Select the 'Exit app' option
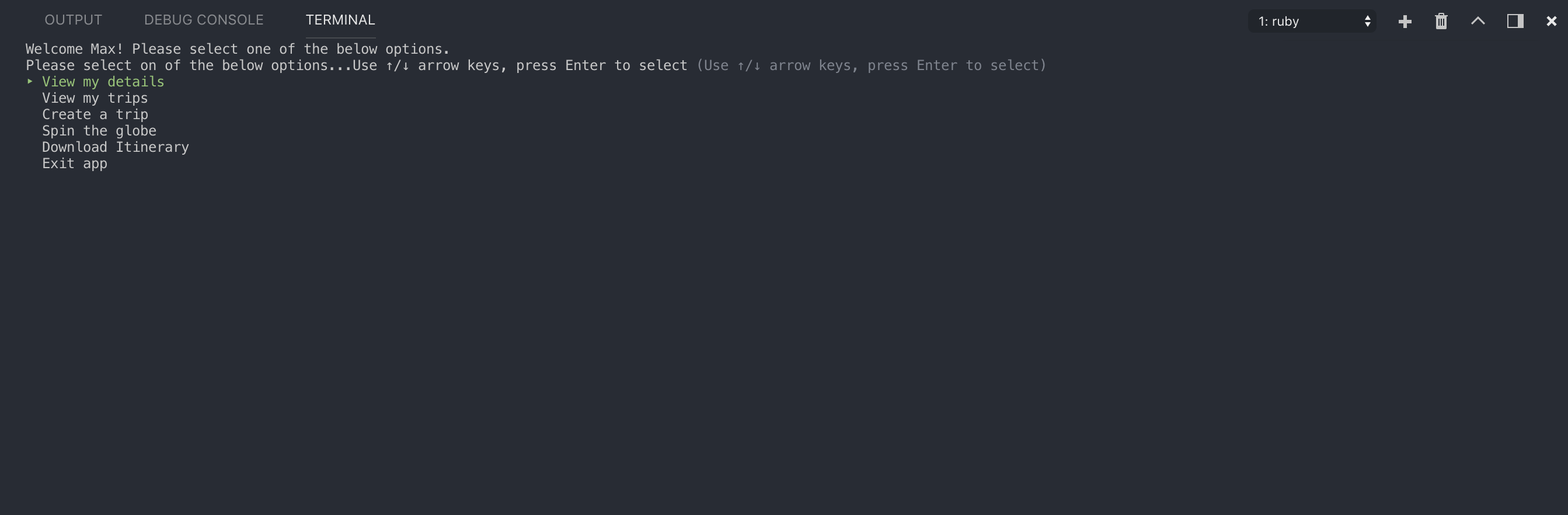The width and height of the screenshot is (1568, 515). coord(74,163)
